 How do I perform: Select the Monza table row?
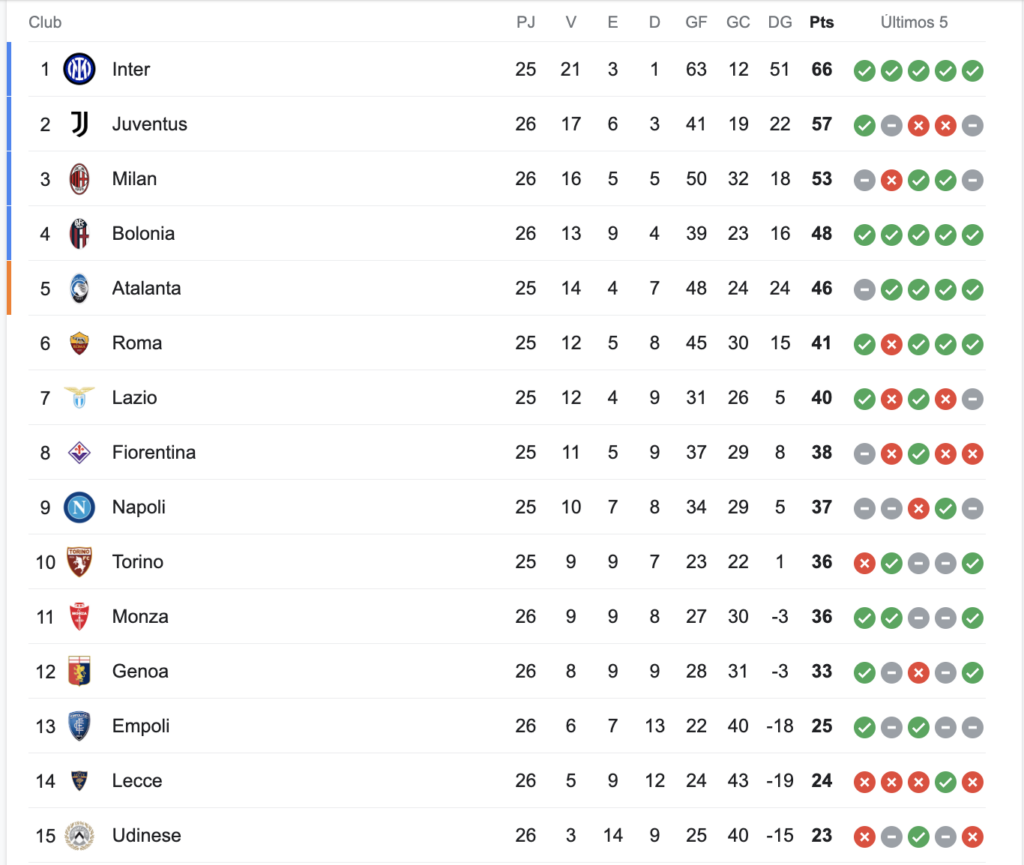pyautogui.click(x=507, y=617)
